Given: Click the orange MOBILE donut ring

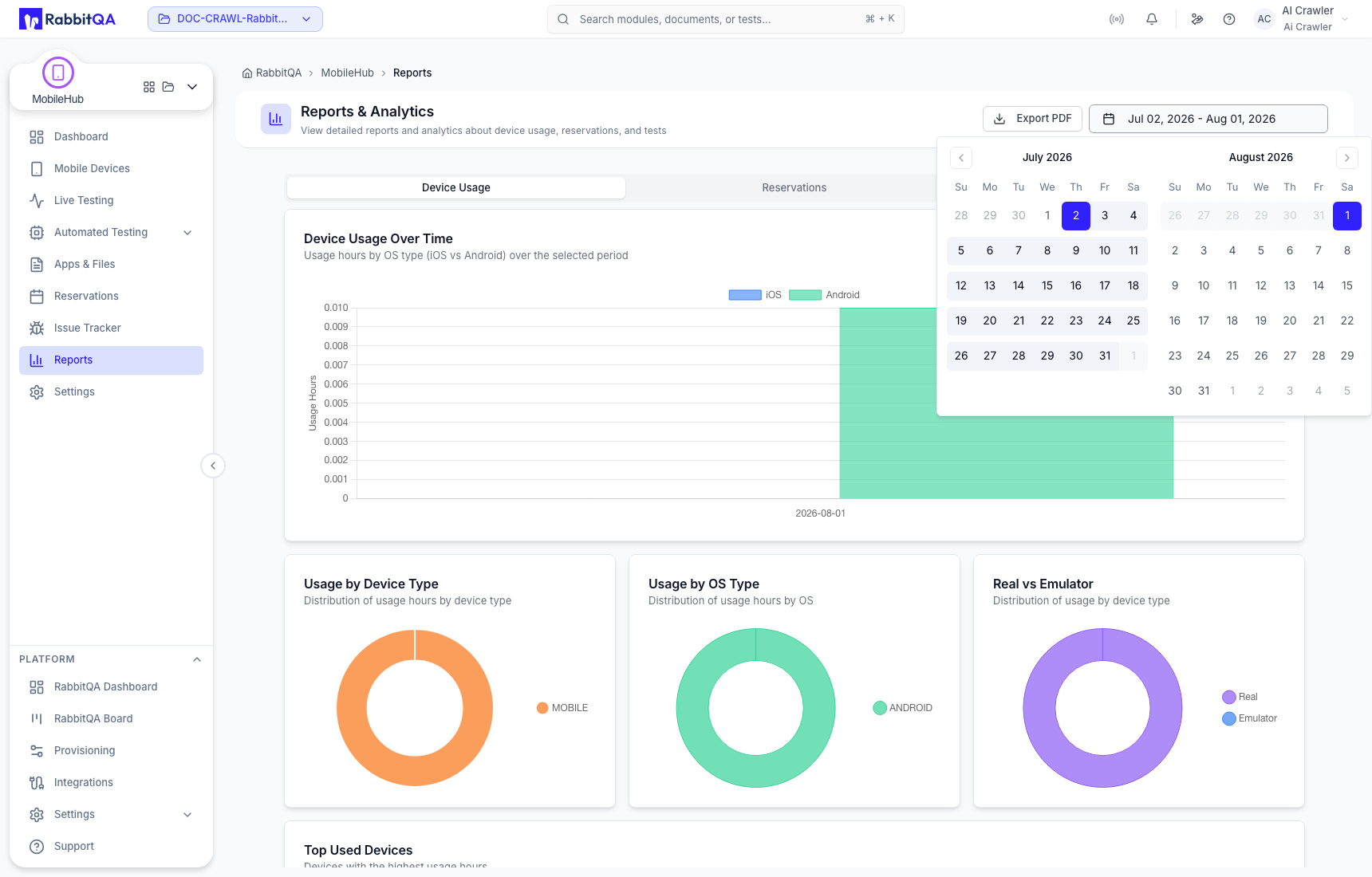Looking at the screenshot, I should tap(352, 708).
